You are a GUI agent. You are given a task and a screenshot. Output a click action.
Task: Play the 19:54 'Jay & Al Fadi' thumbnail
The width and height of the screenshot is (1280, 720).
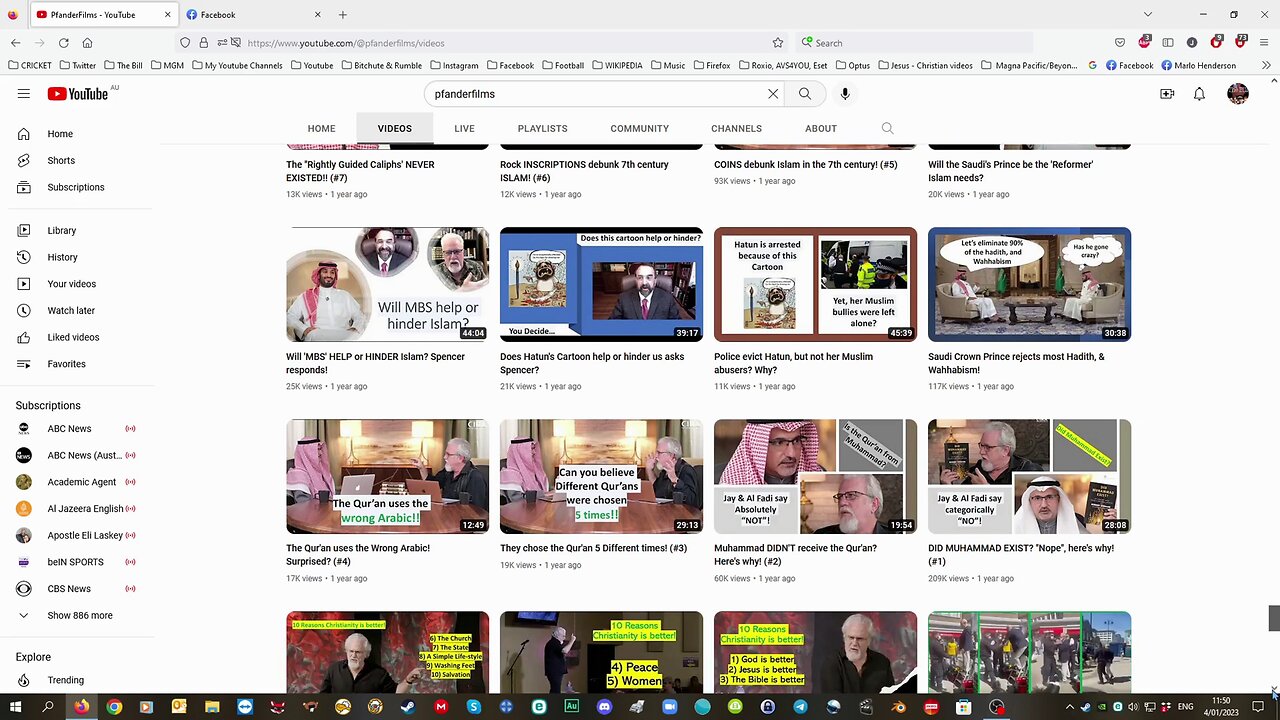tap(815, 476)
